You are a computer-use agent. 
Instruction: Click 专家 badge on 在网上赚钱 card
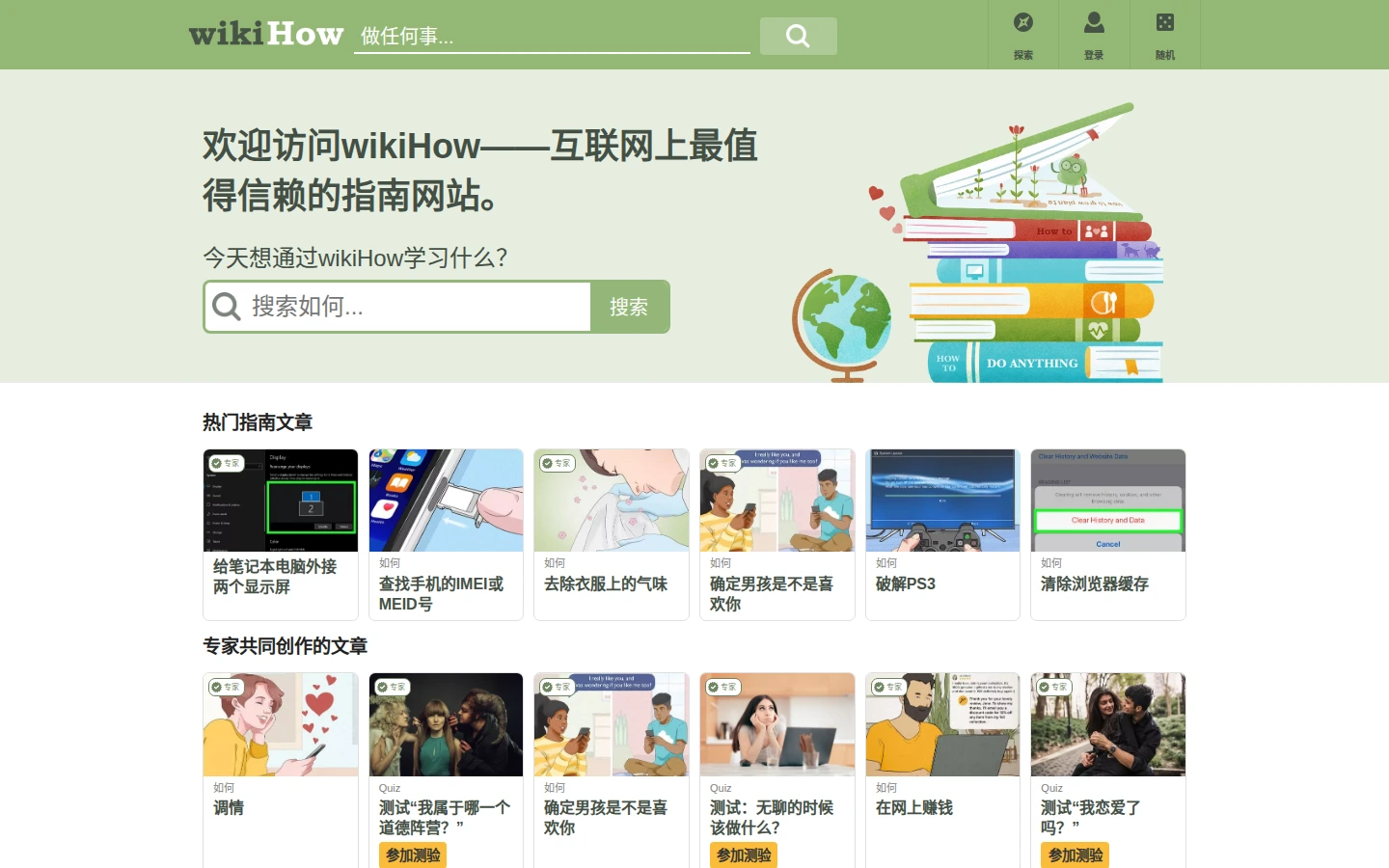pos(888,688)
